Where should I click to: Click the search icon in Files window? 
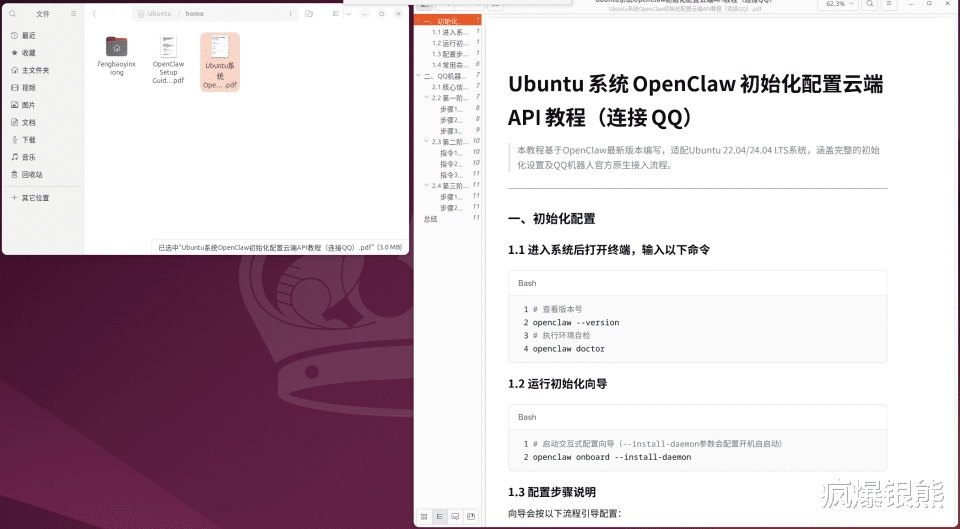click(x=12, y=13)
